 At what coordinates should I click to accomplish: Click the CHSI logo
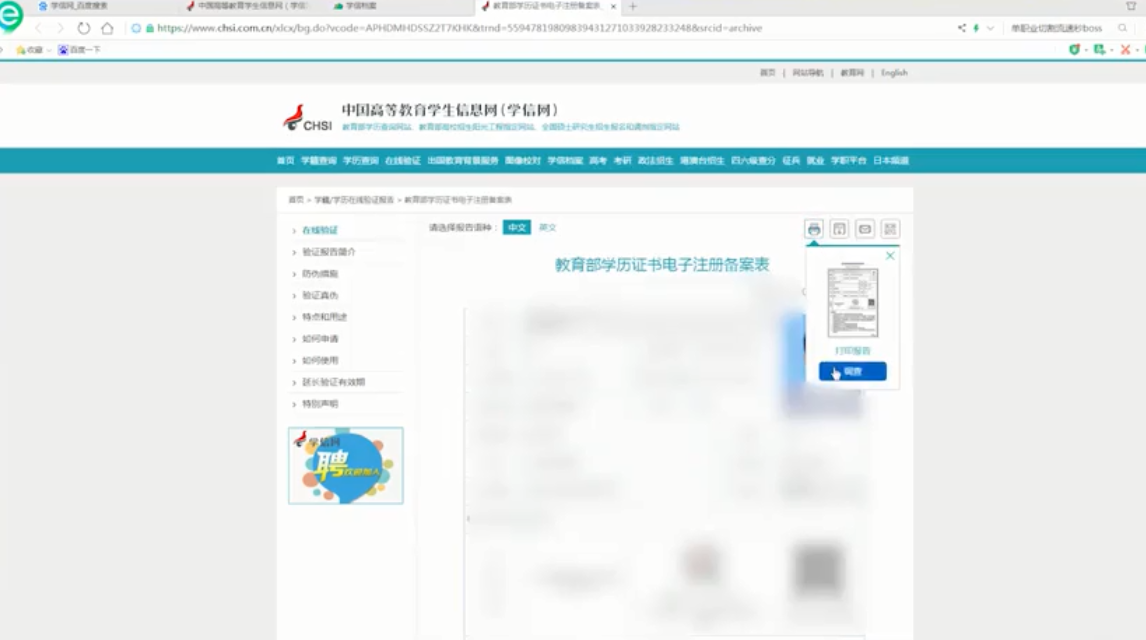pos(307,118)
